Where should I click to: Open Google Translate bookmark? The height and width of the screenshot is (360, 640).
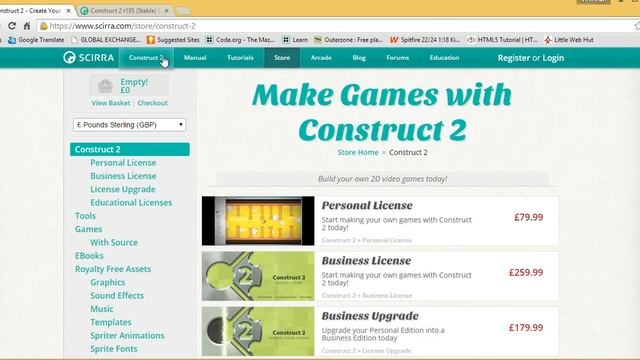36,40
